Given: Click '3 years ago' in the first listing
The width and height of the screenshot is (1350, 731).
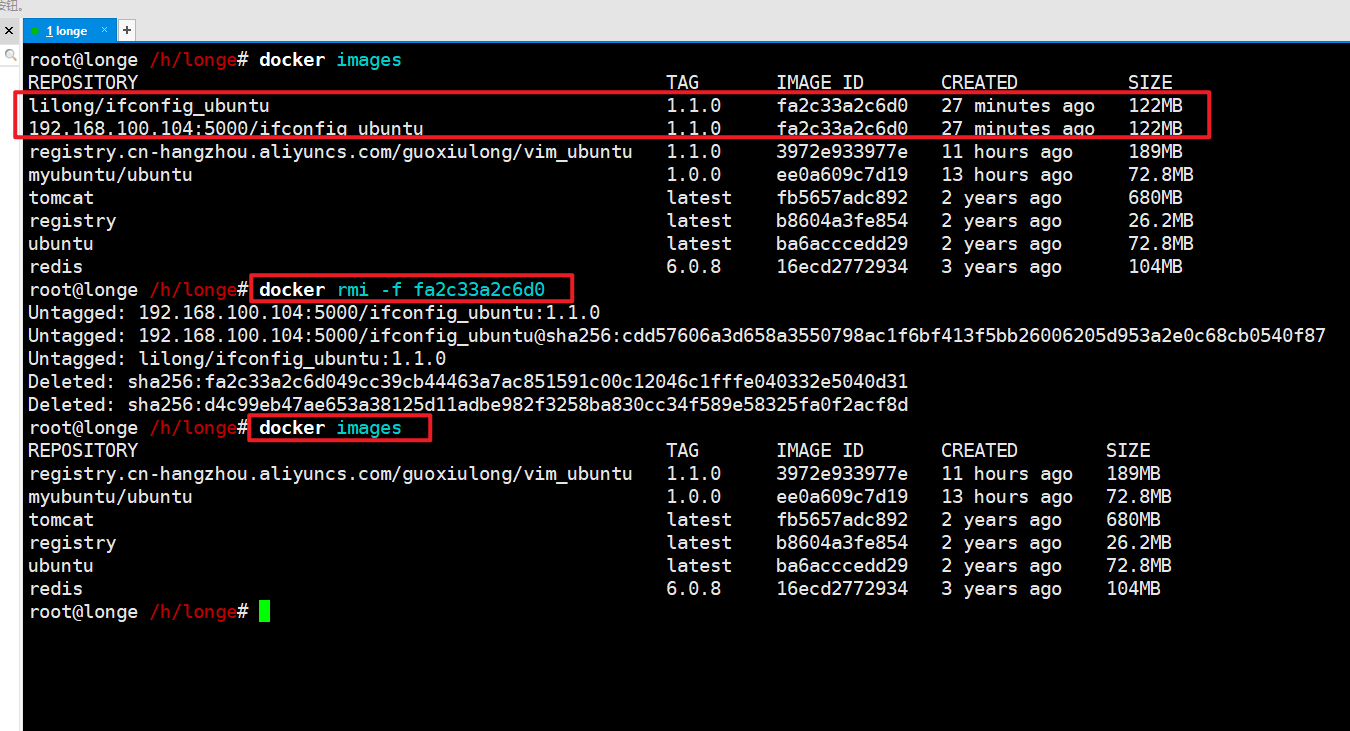Looking at the screenshot, I should pyautogui.click(x=1001, y=267).
